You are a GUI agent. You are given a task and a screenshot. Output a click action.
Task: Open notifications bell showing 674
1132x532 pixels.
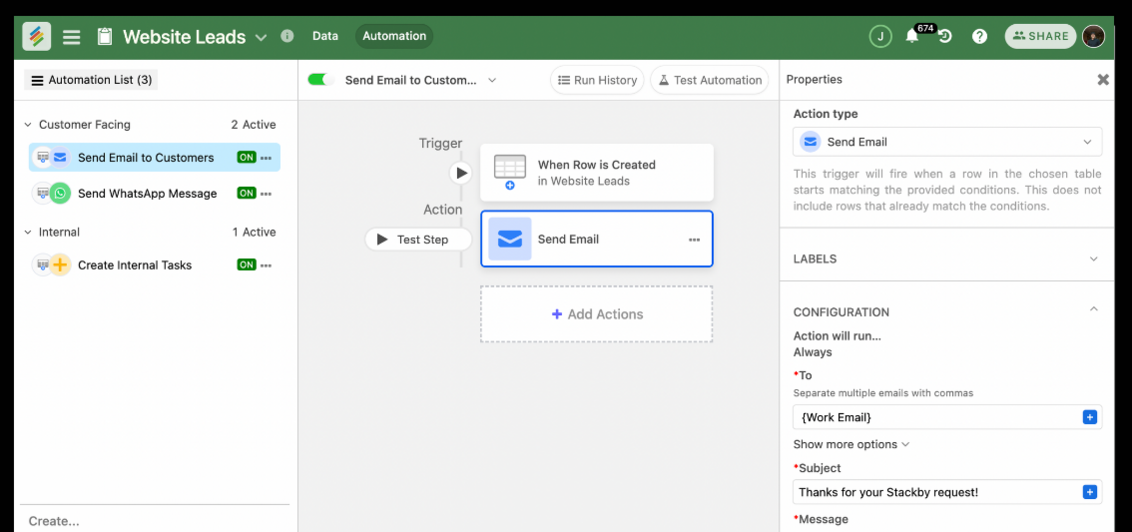pos(913,36)
